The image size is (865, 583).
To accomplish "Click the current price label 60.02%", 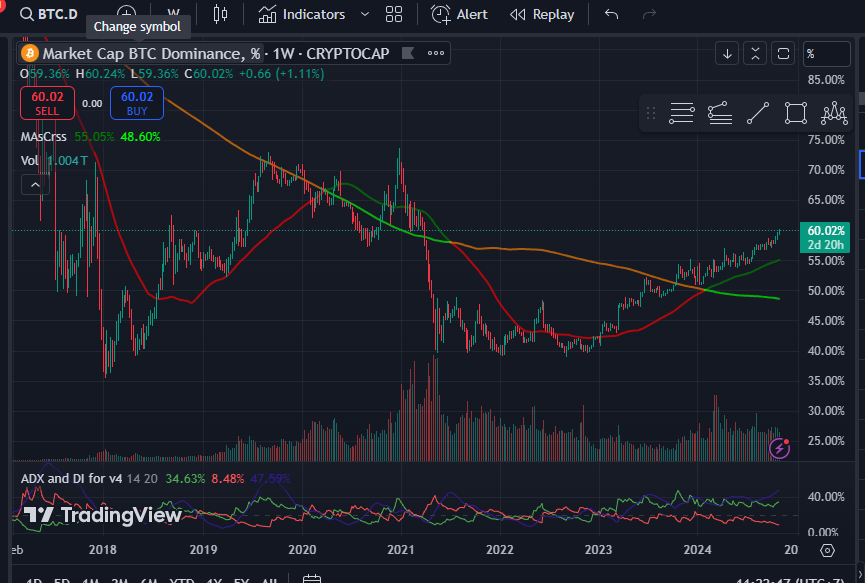I will (x=826, y=231).
